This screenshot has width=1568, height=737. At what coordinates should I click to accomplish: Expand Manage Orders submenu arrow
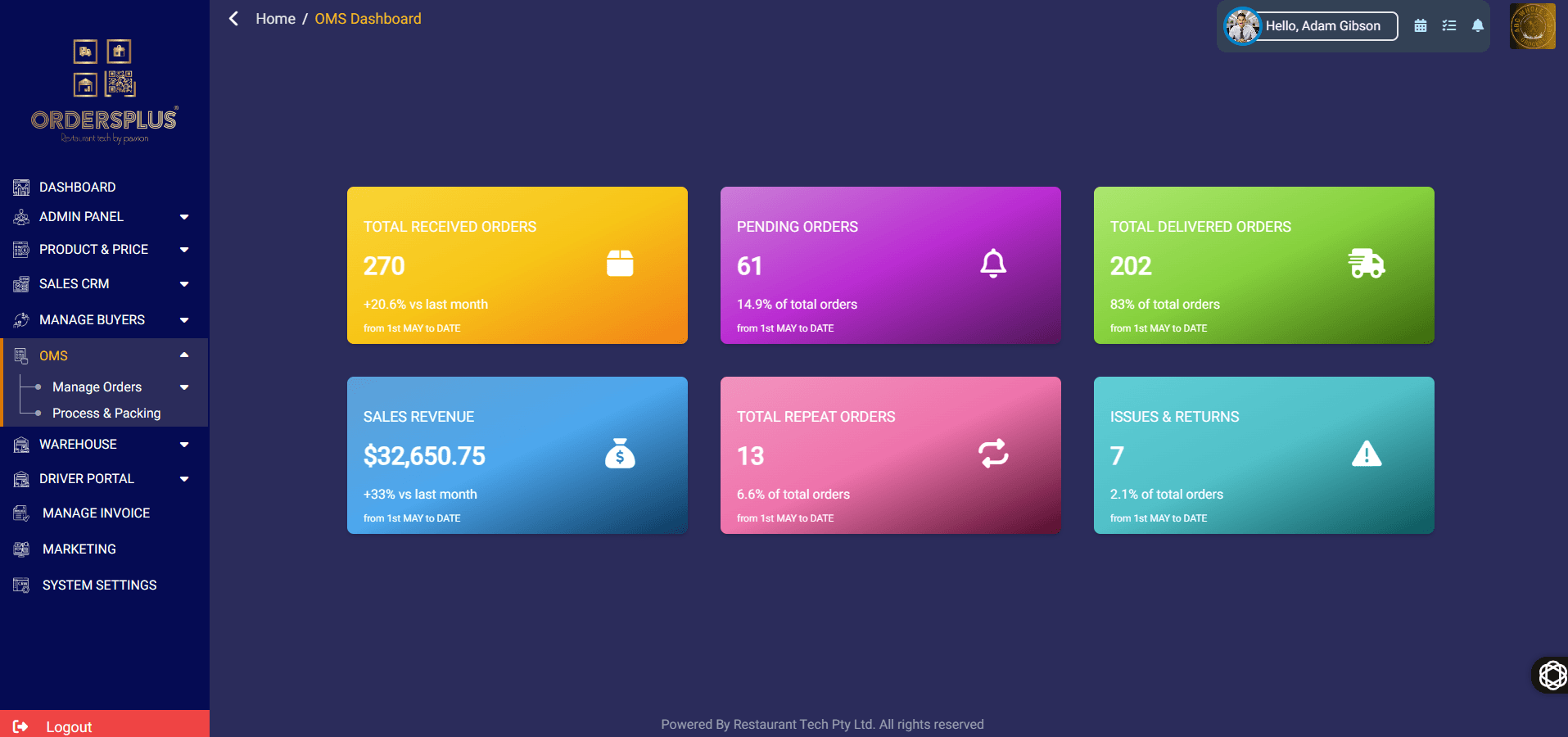click(x=184, y=387)
